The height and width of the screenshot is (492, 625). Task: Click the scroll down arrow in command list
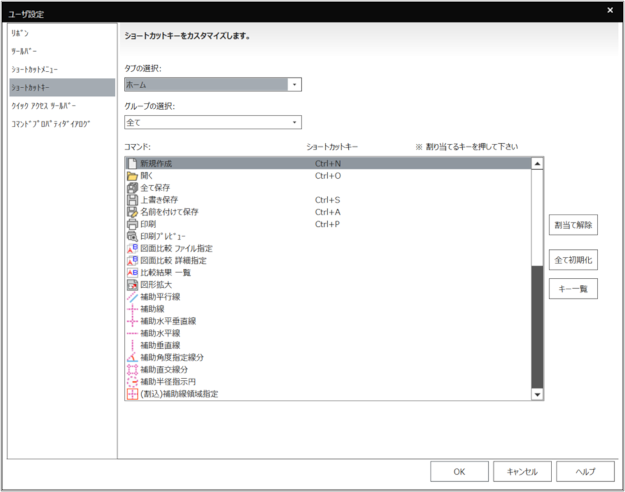[538, 395]
